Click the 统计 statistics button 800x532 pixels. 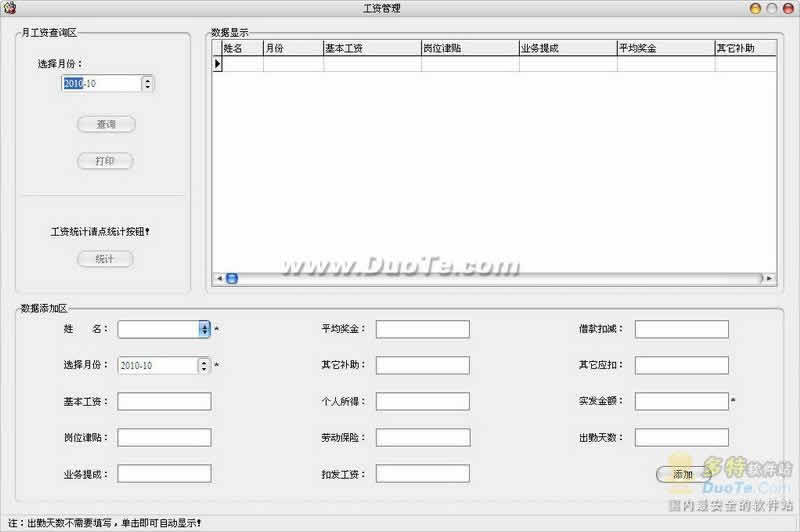(x=106, y=259)
